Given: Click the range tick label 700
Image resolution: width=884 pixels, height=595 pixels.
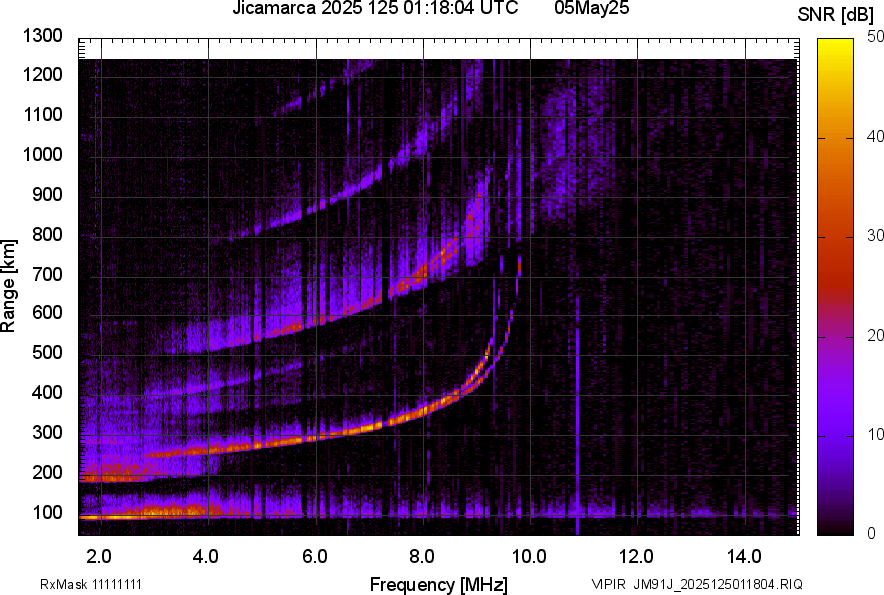Looking at the screenshot, I should 47,274.
